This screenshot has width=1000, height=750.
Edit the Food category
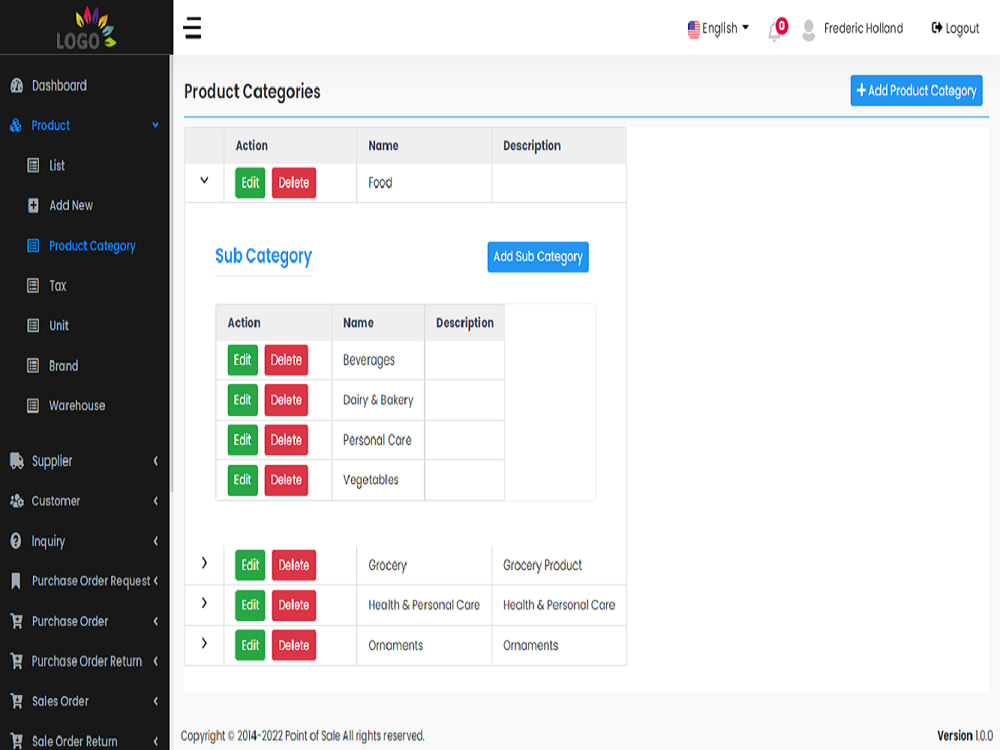pyautogui.click(x=250, y=183)
